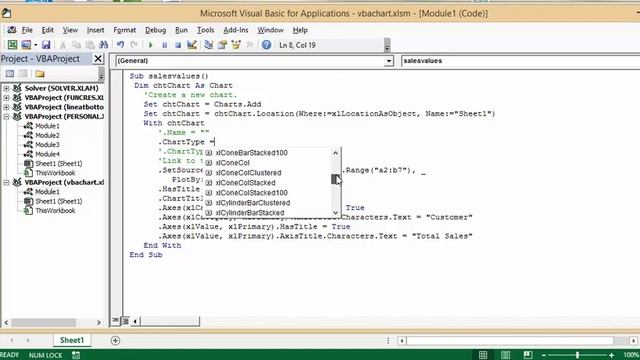Choose xlConeColStacked from autocomplete list

pyautogui.click(x=245, y=183)
